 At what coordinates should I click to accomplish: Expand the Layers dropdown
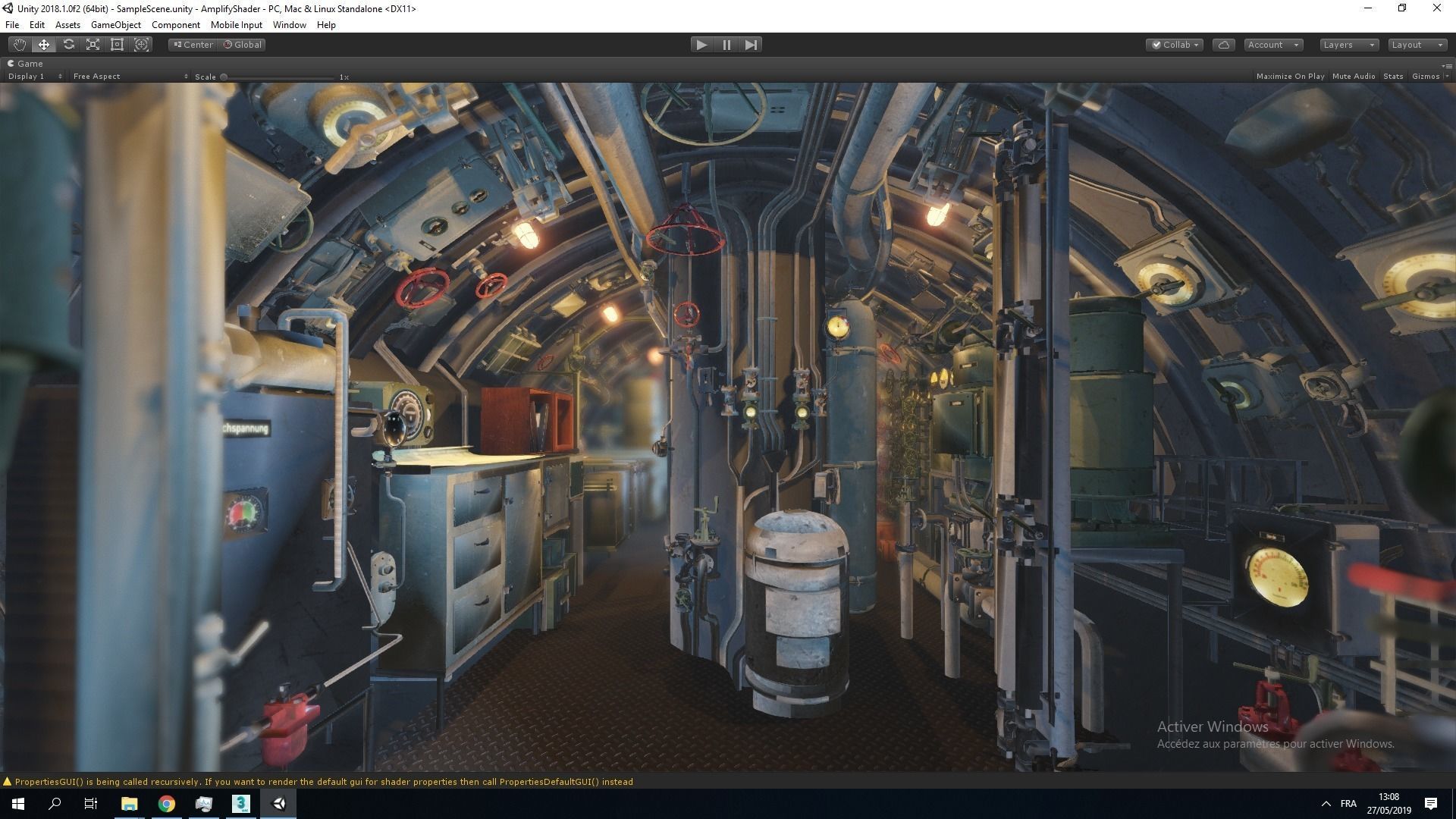[1348, 45]
